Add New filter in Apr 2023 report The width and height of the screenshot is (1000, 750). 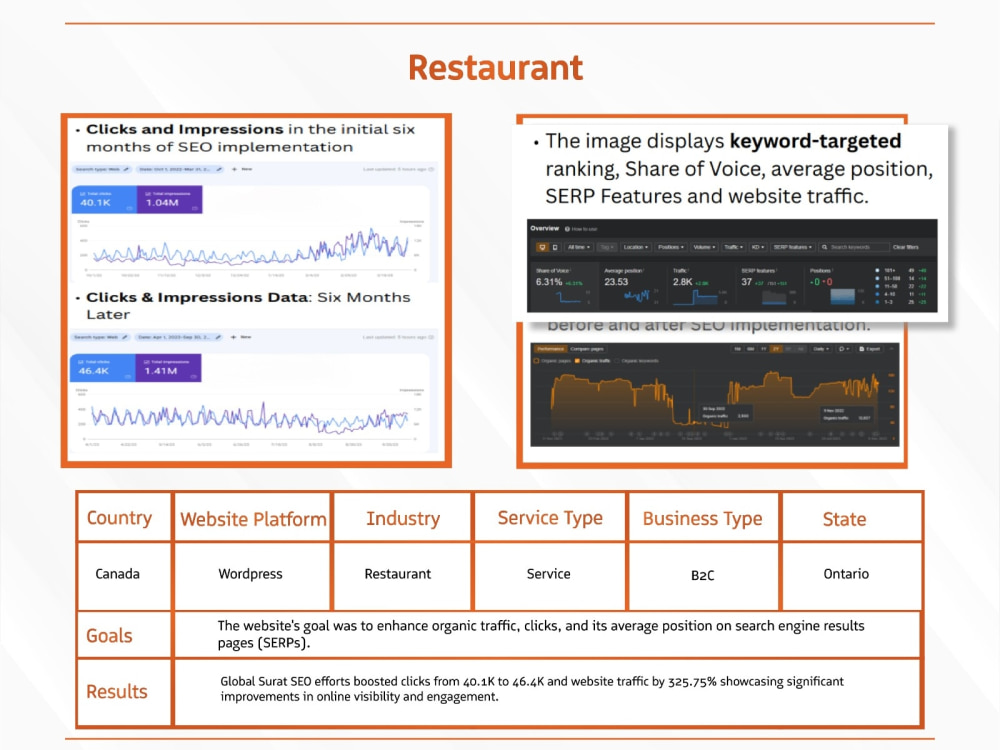tap(242, 337)
